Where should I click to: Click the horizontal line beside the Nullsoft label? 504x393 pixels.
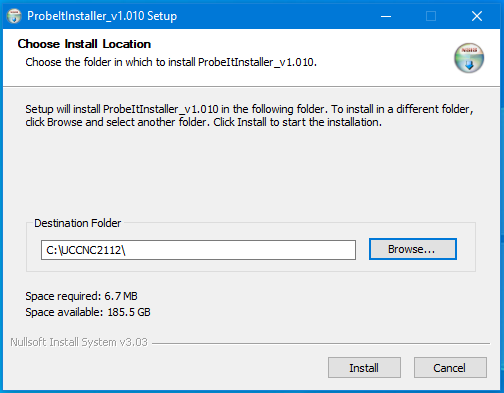pos(321,343)
